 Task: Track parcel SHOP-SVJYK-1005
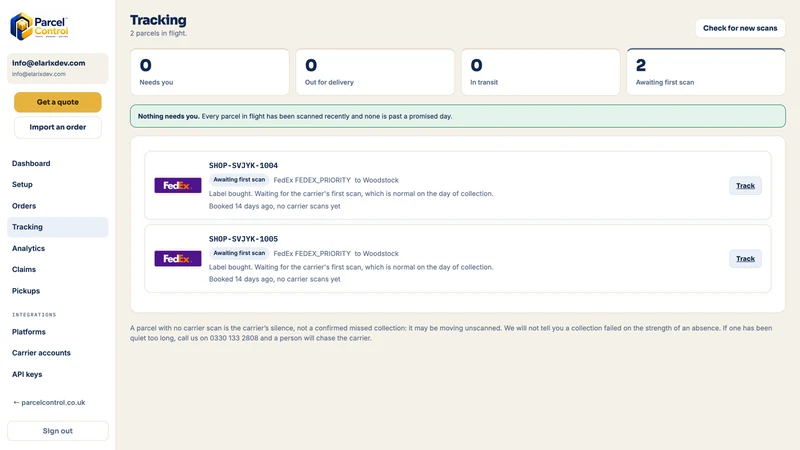745,259
